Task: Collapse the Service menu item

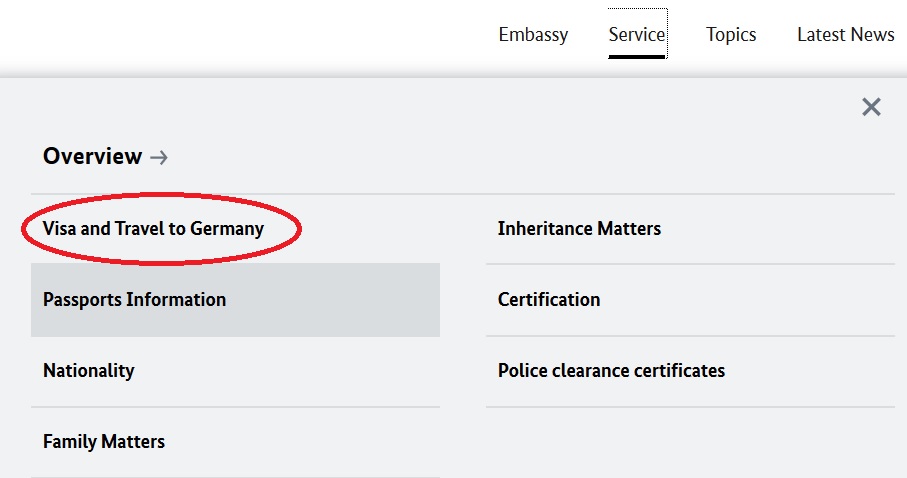Action: click(636, 35)
